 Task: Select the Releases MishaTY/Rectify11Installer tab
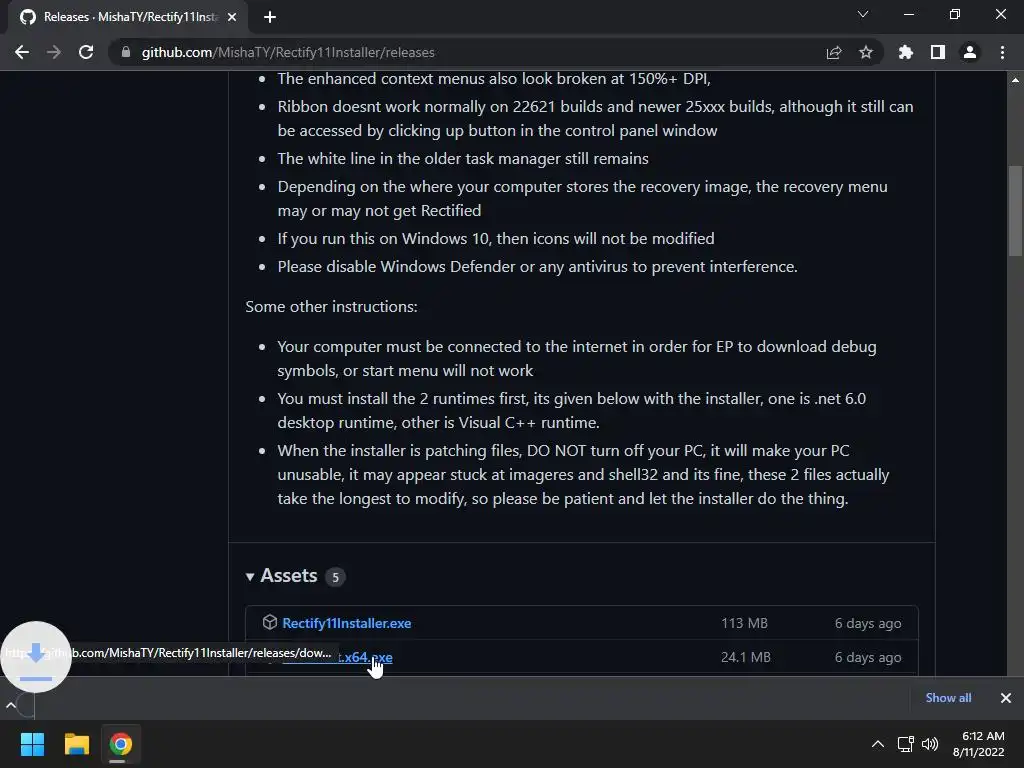pos(128,17)
